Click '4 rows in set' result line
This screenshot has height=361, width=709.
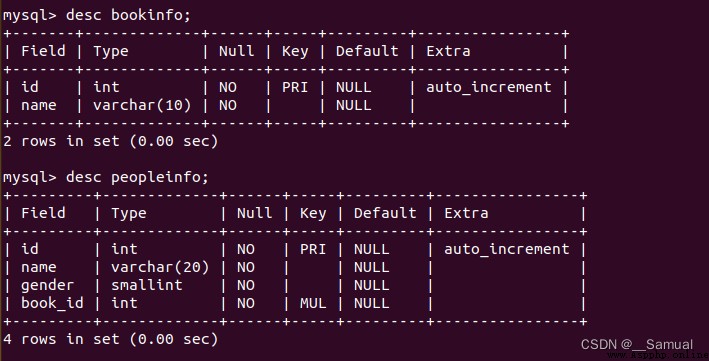tap(110, 339)
